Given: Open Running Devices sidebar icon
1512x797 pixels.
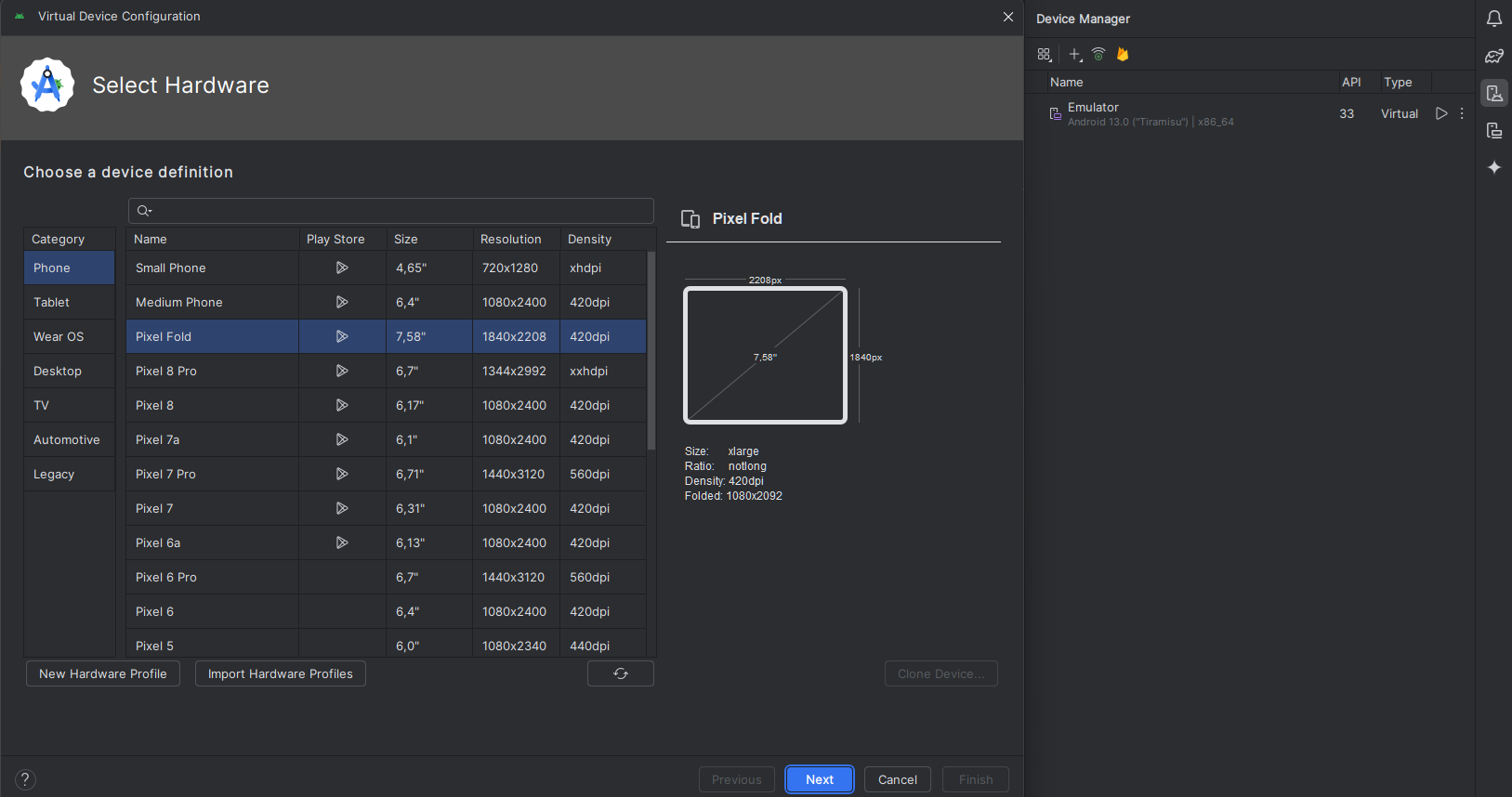Looking at the screenshot, I should pyautogui.click(x=1494, y=130).
